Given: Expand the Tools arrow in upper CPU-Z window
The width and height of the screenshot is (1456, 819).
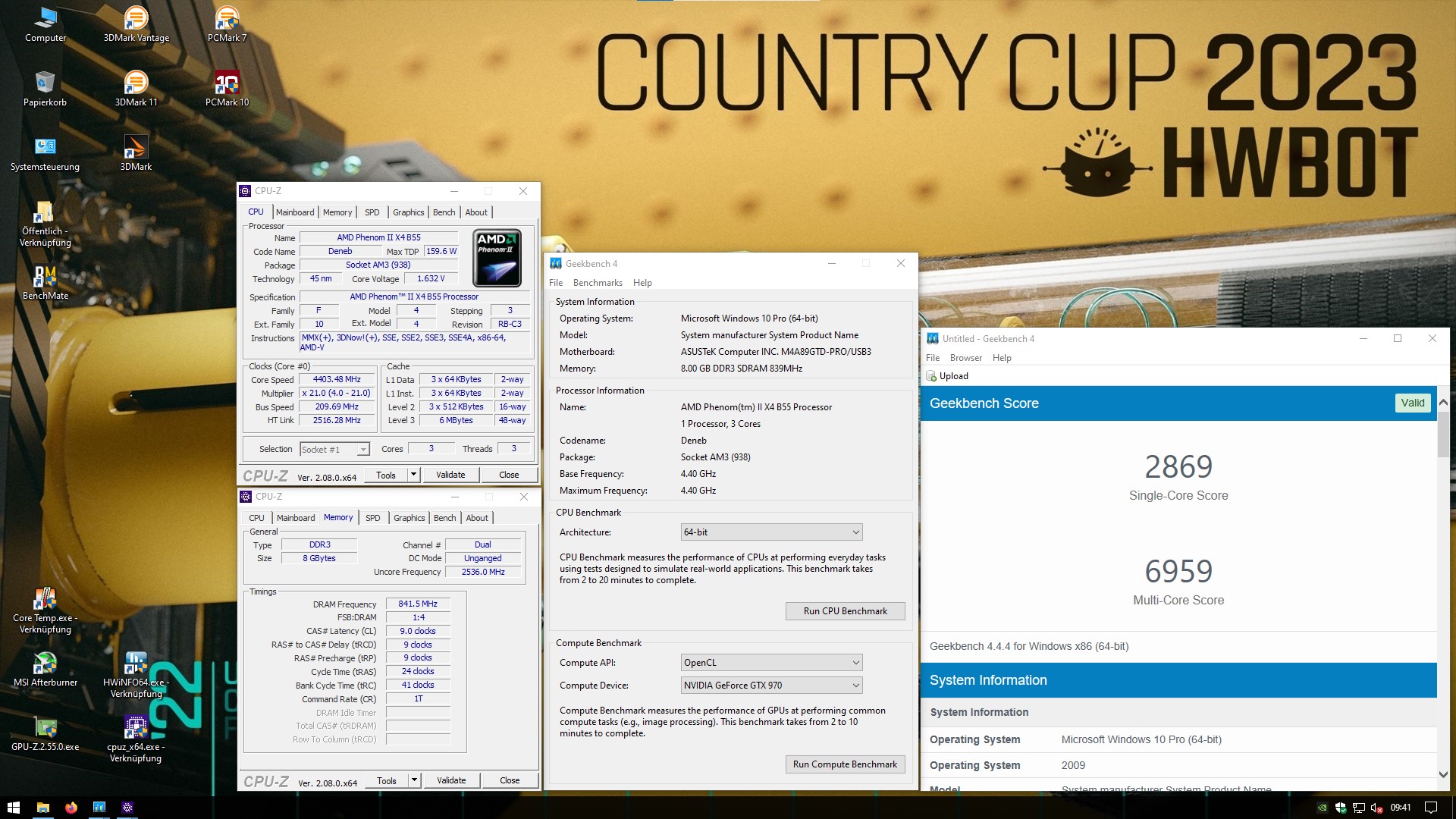Looking at the screenshot, I should 413,475.
